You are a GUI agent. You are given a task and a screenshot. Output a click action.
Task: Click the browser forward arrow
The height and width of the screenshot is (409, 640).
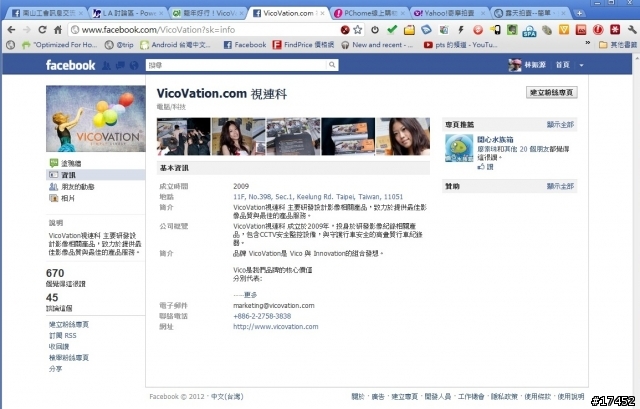pyautogui.click(x=27, y=30)
